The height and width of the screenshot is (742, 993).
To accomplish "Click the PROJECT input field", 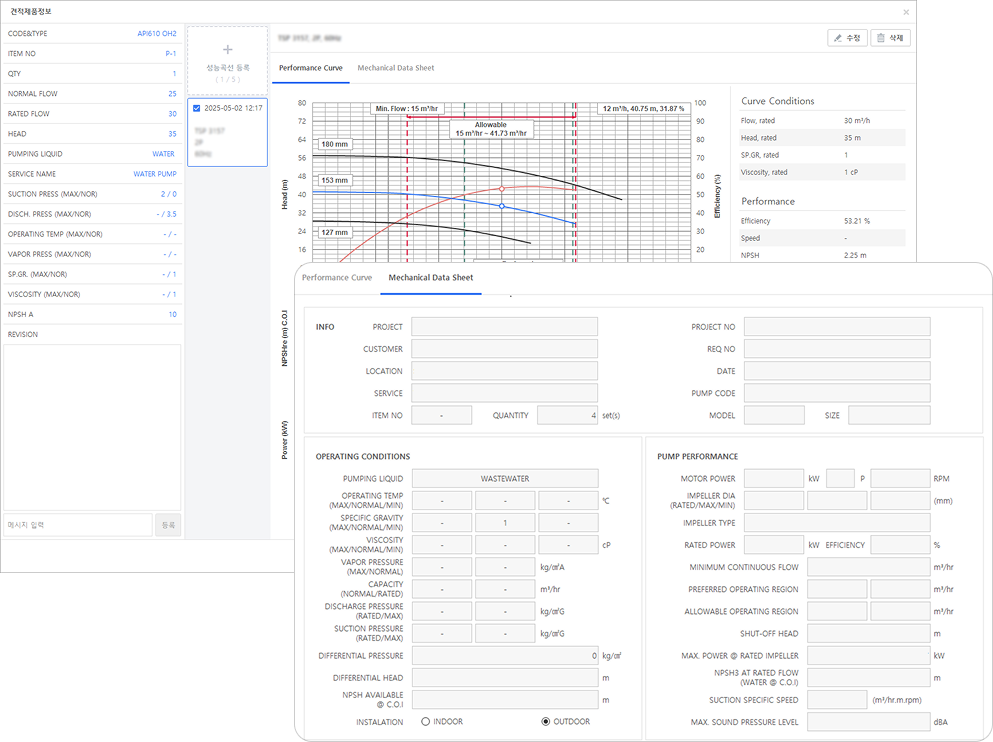I will point(504,327).
